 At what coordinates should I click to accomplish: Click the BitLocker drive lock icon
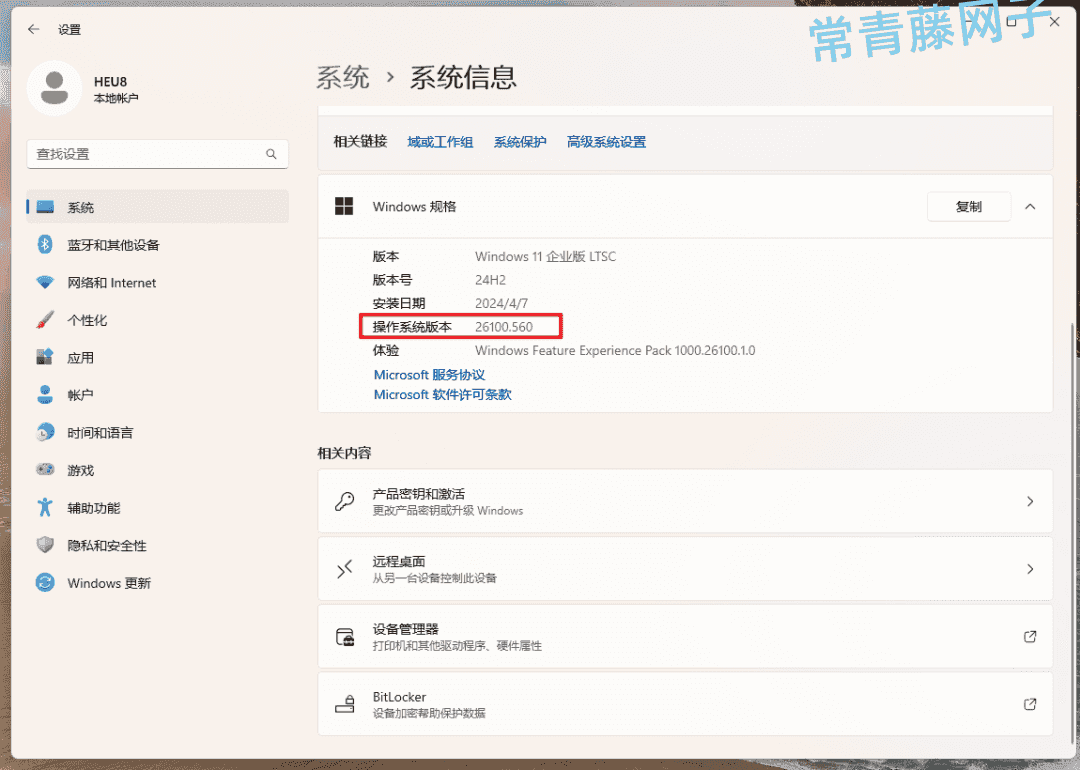pos(344,704)
